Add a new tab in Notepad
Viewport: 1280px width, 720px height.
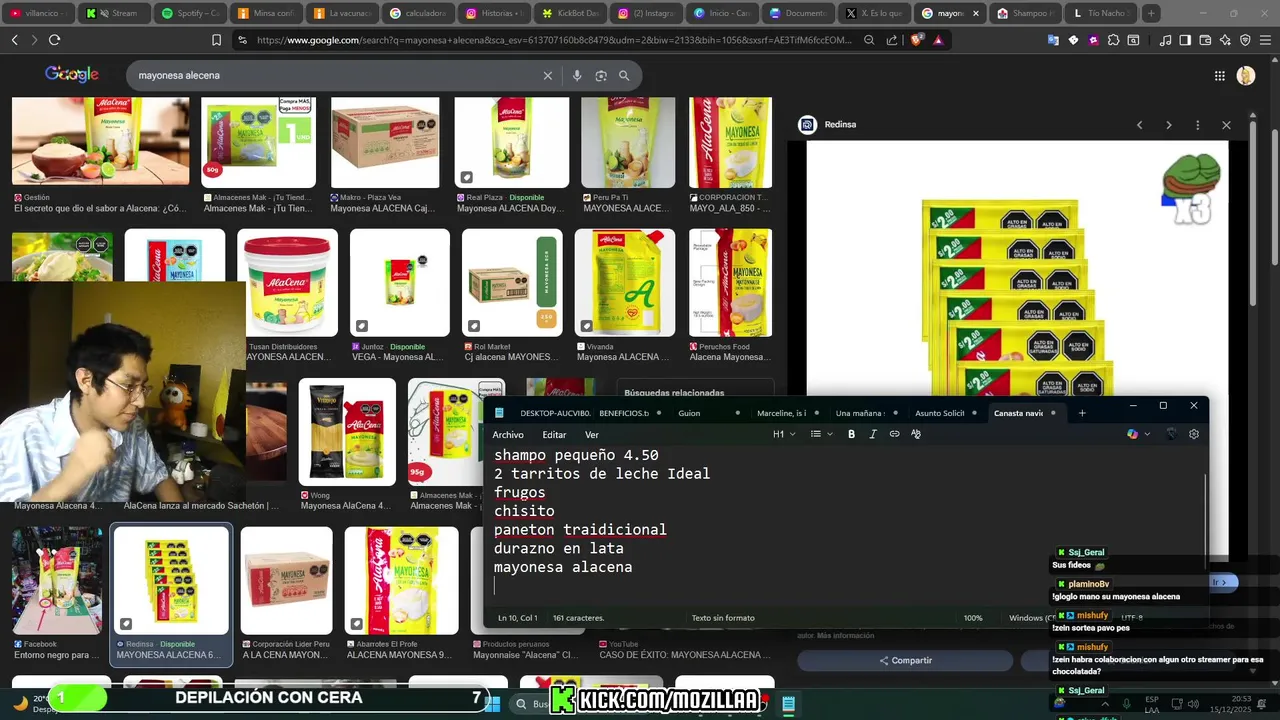pyautogui.click(x=1081, y=413)
